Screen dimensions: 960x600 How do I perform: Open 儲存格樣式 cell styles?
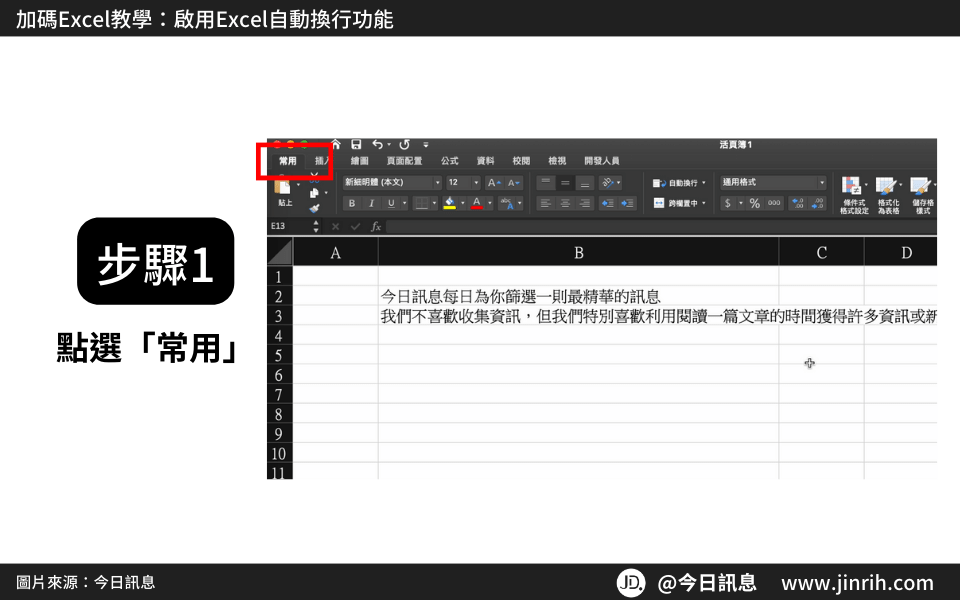(x=923, y=195)
